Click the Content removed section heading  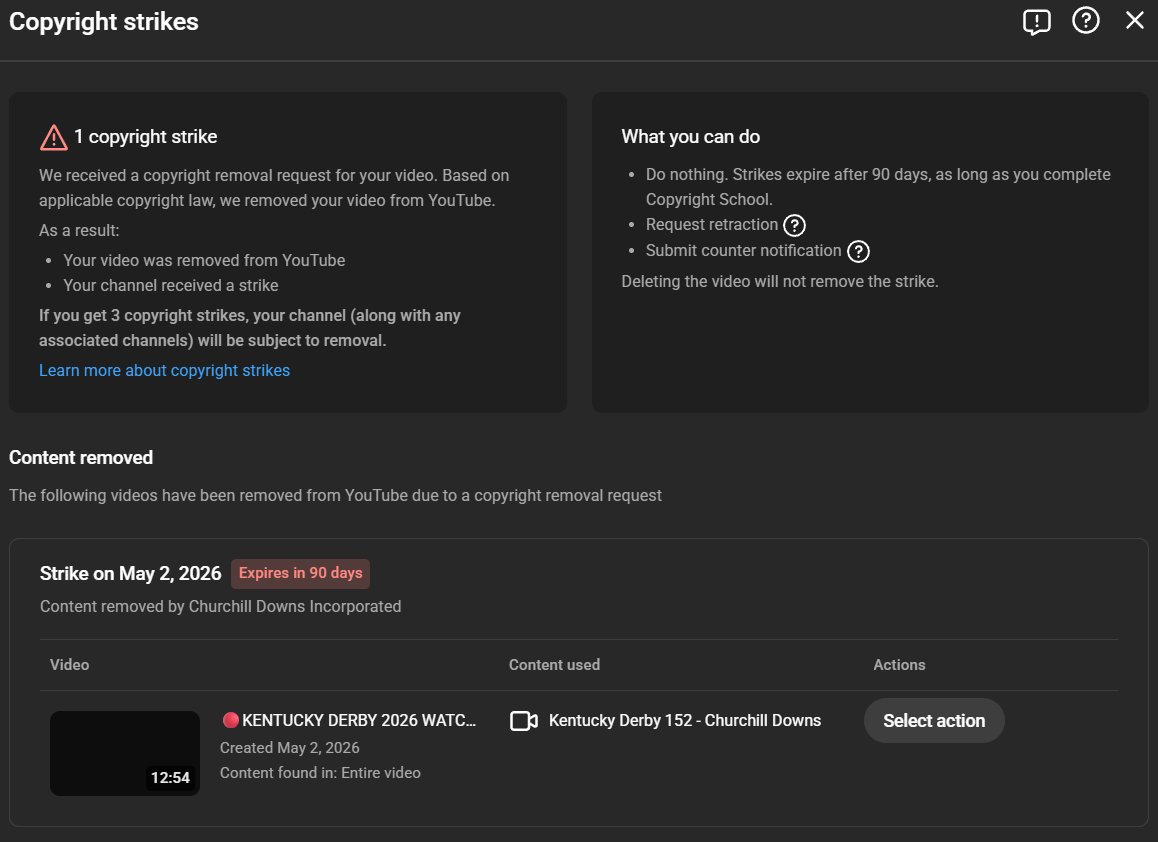81,457
